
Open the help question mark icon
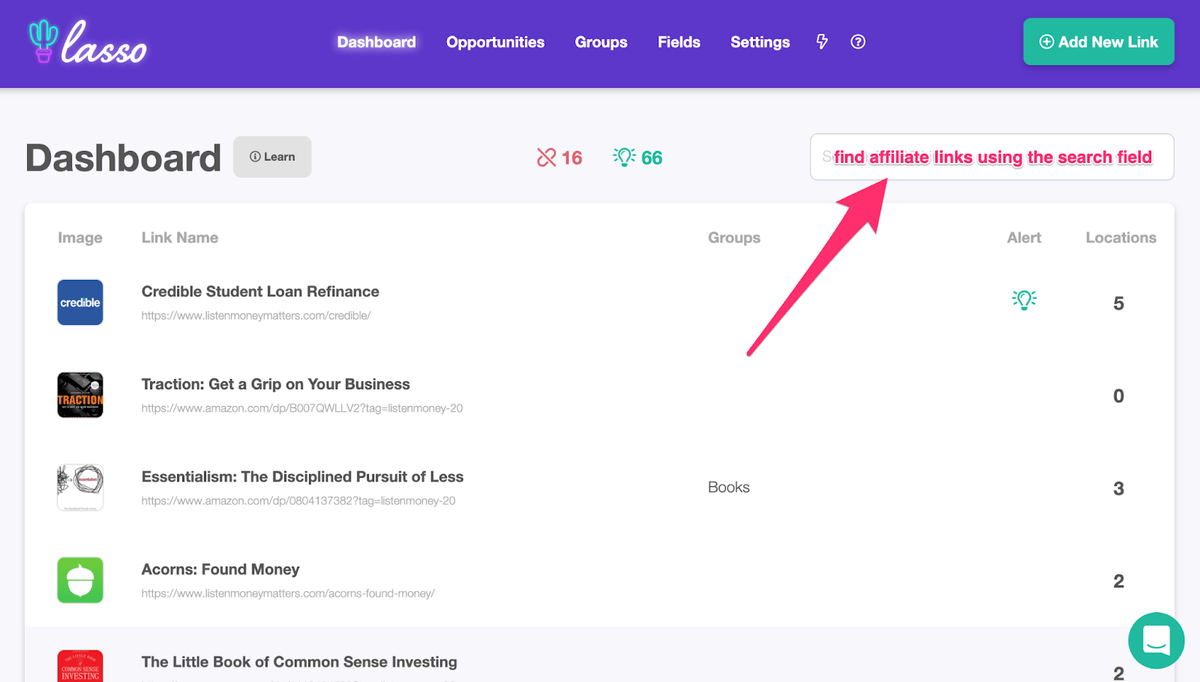pos(858,42)
